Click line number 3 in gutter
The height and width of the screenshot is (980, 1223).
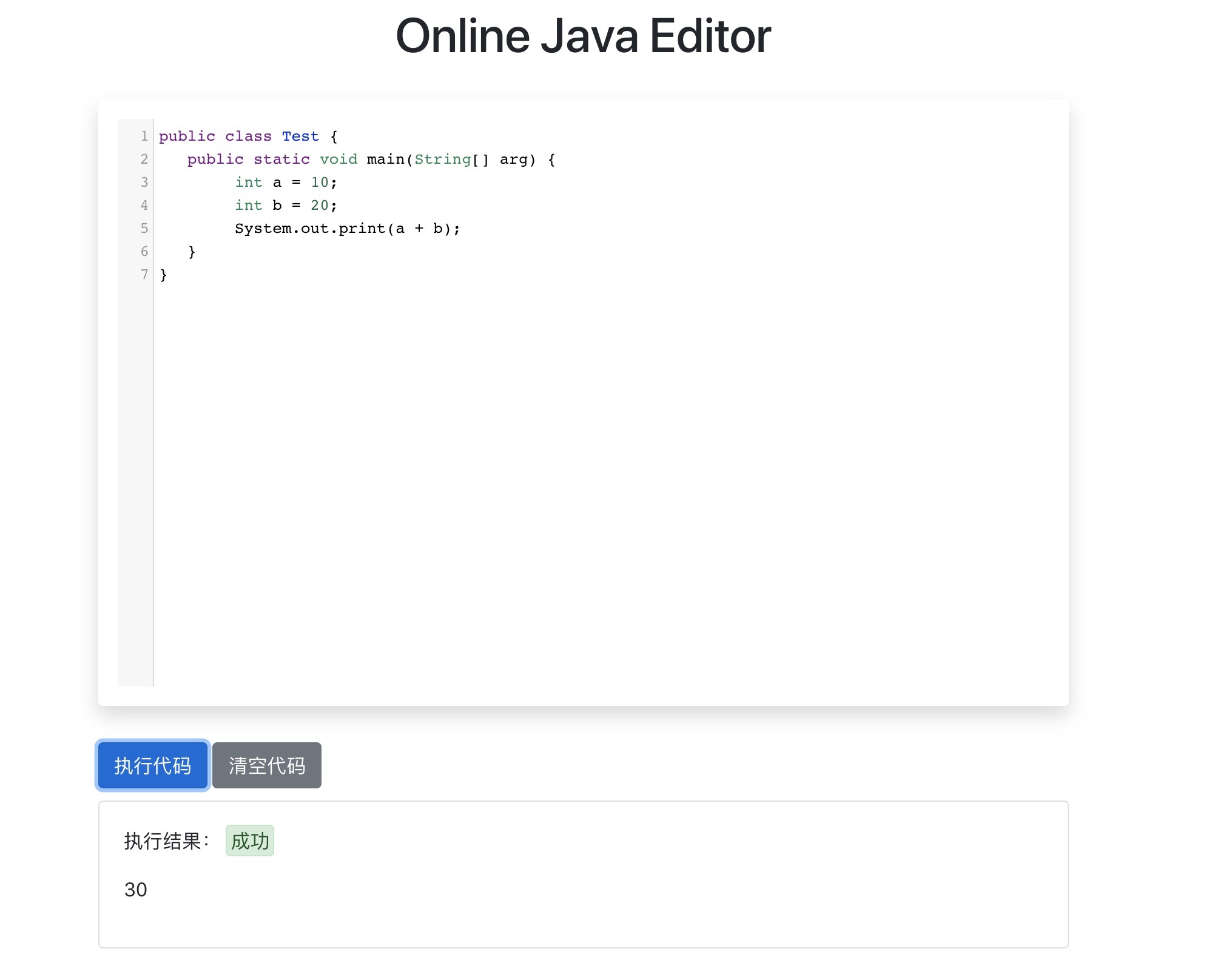[144, 182]
